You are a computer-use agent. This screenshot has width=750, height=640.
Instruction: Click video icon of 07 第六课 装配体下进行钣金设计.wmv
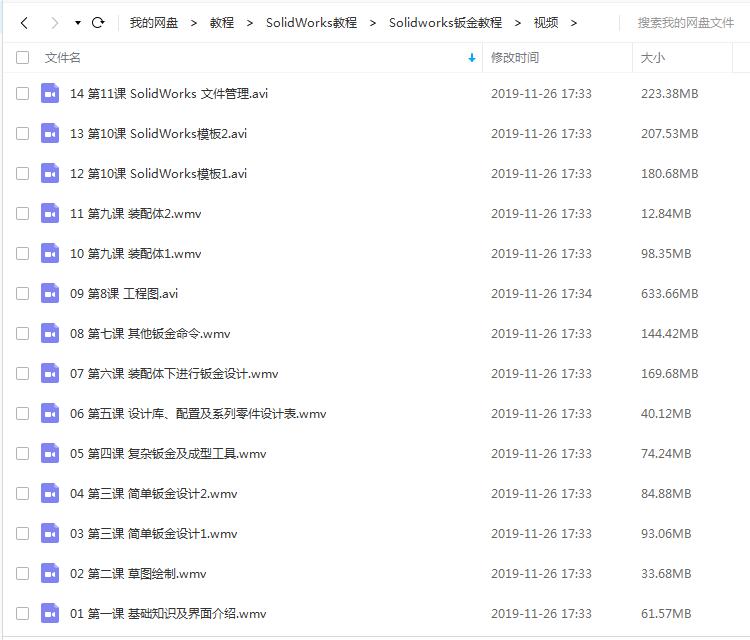[50, 374]
